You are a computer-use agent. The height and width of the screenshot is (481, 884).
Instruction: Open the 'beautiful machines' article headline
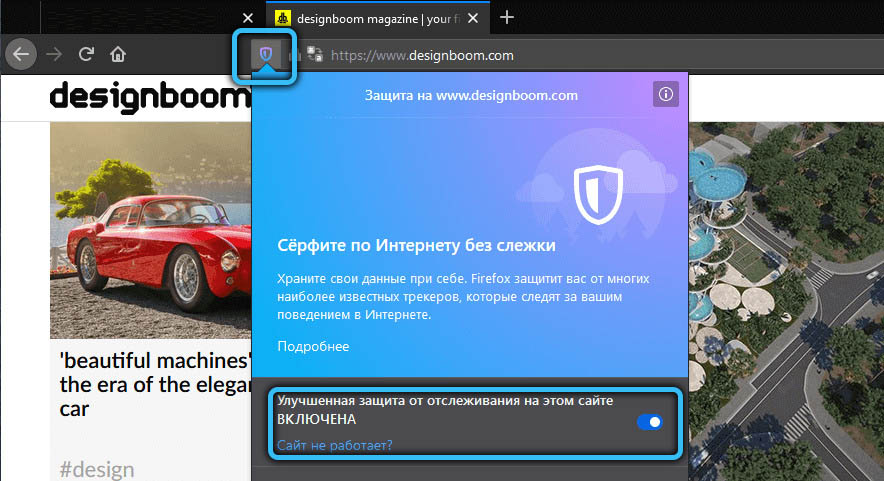coord(150,383)
